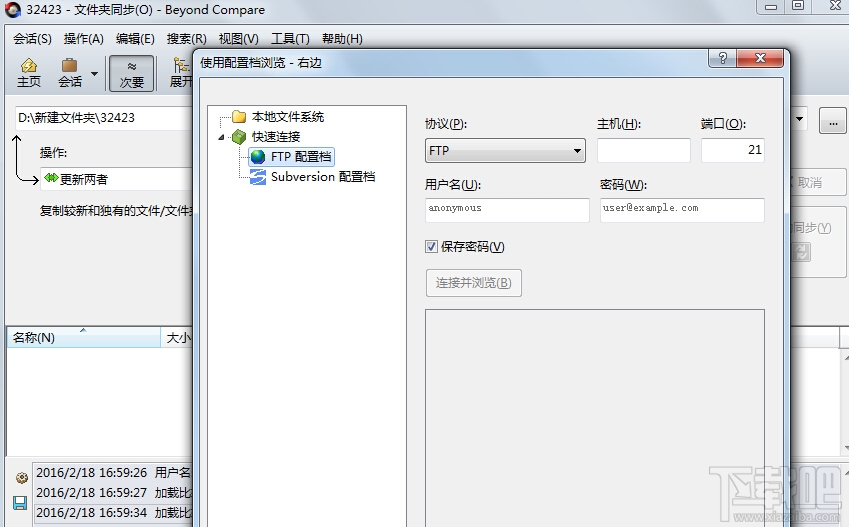Screen dimensions: 849x527
Task: Click the dialog help question mark button
Action: click(722, 58)
